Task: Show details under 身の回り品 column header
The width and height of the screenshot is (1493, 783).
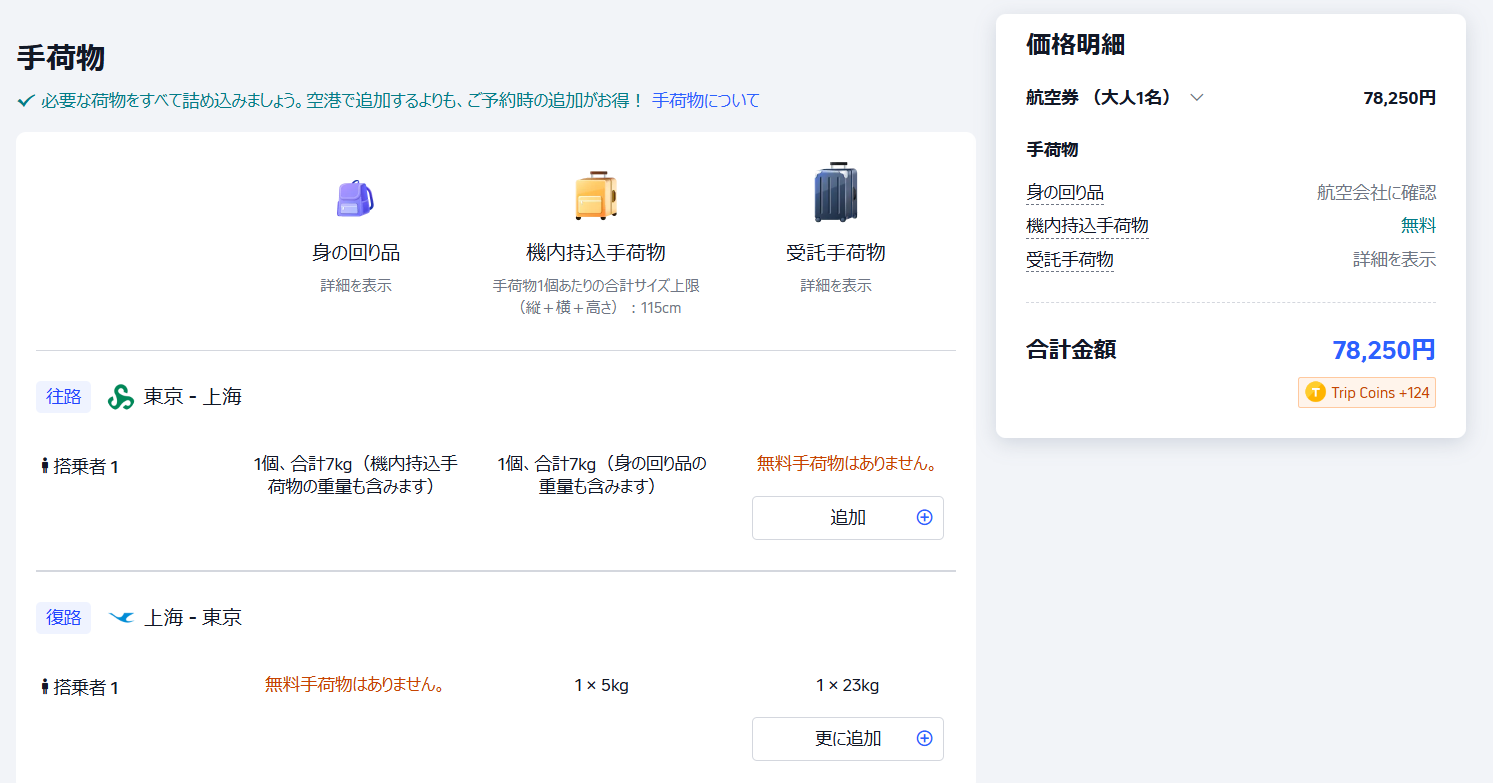Action: [355, 286]
